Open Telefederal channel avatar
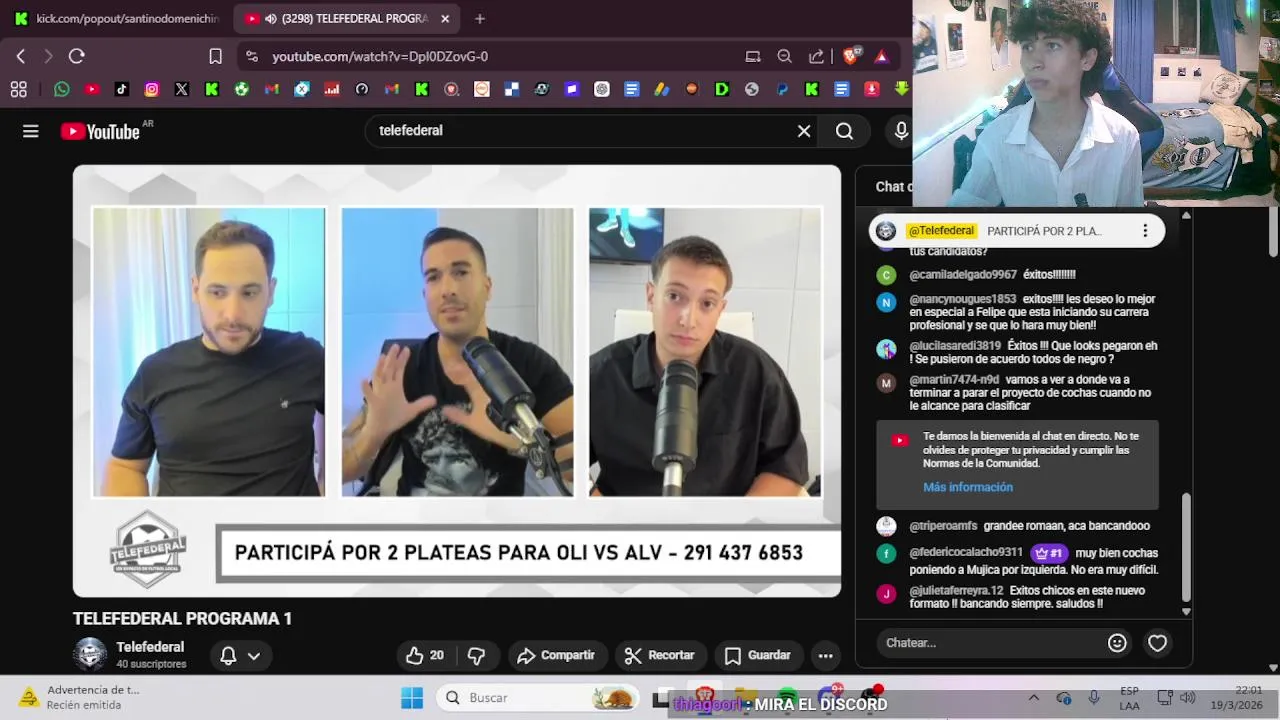This screenshot has width=1280, height=720. coord(90,654)
